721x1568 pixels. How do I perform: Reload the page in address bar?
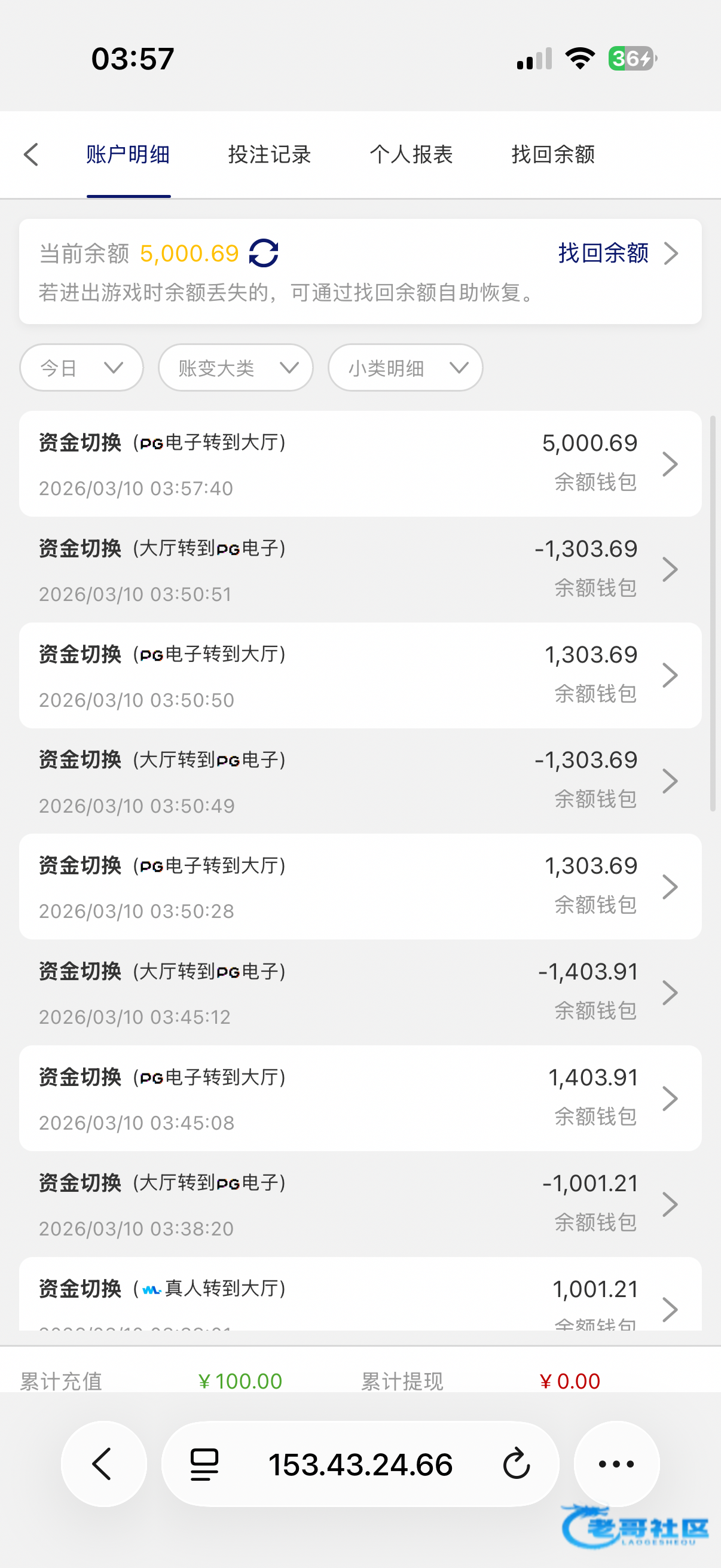click(x=517, y=1464)
